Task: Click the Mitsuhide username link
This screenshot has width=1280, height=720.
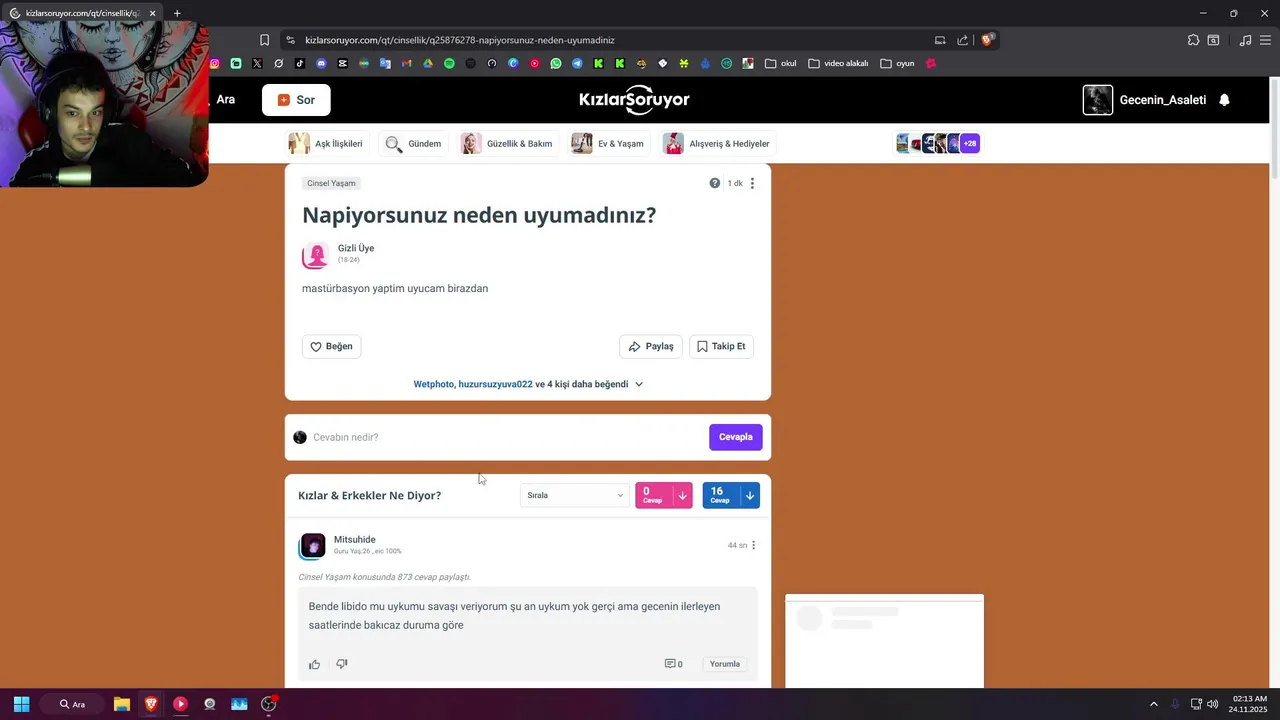Action: pos(355,540)
